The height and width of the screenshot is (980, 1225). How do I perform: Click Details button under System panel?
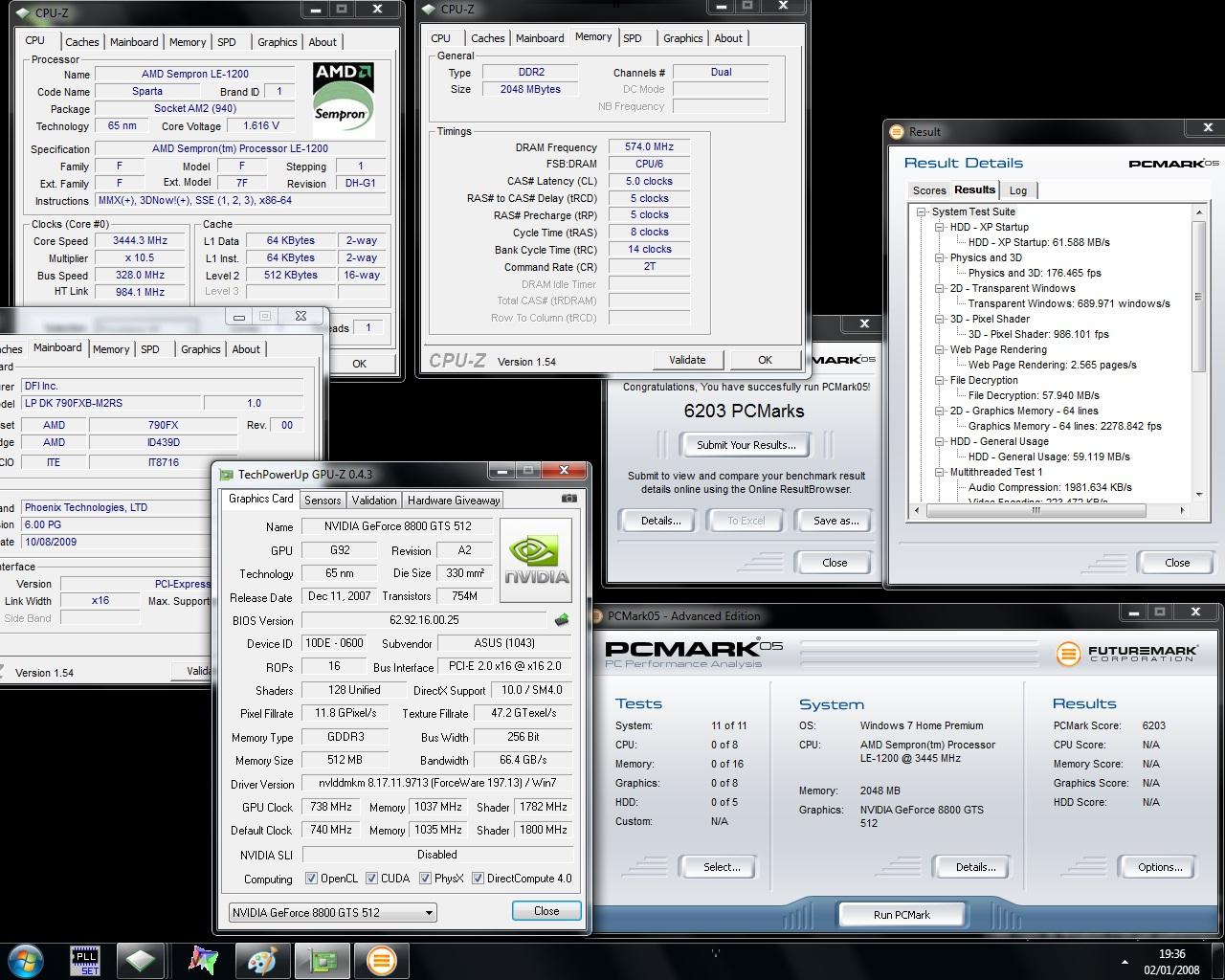pos(975,867)
